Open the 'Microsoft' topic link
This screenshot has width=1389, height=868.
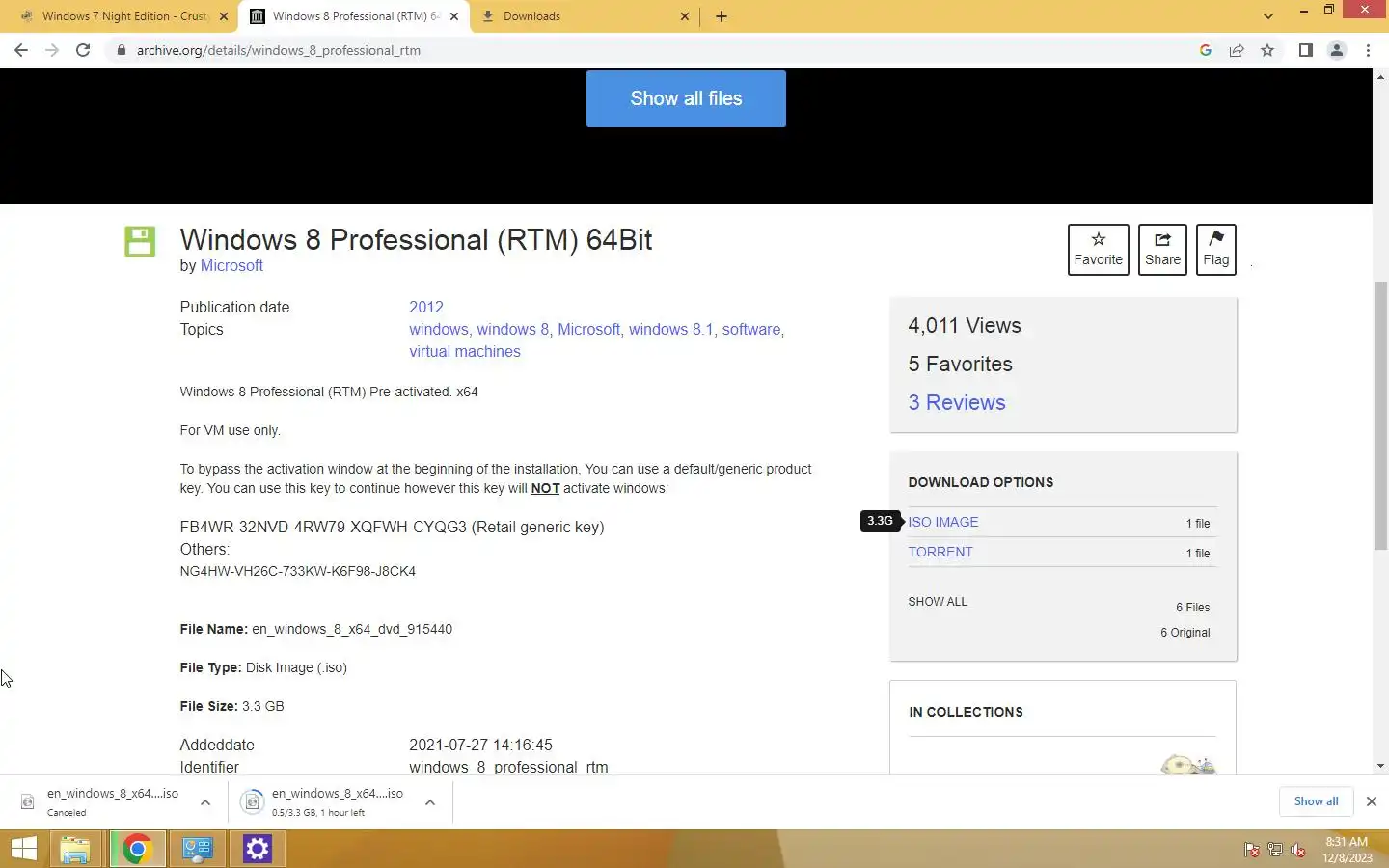click(x=588, y=329)
